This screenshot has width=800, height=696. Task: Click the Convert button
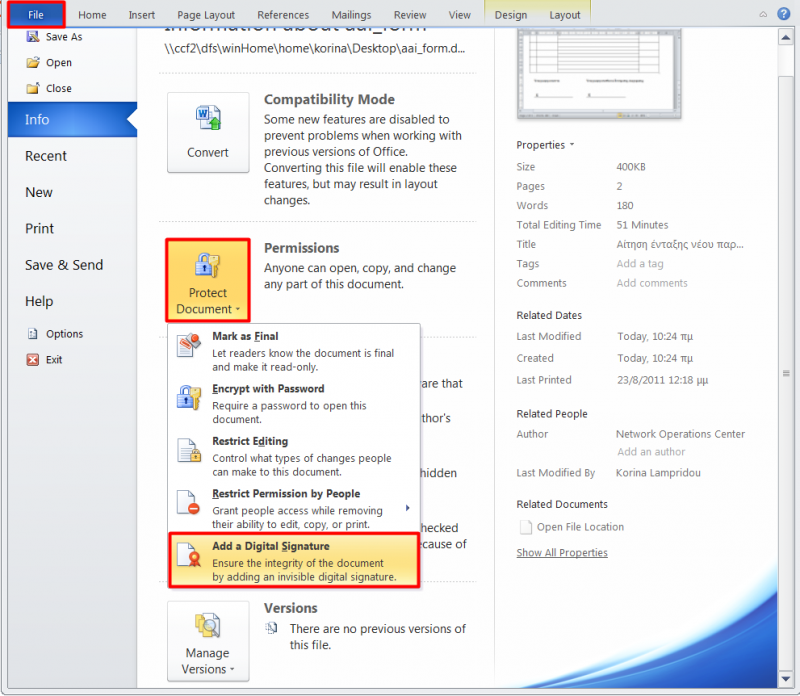(208, 133)
